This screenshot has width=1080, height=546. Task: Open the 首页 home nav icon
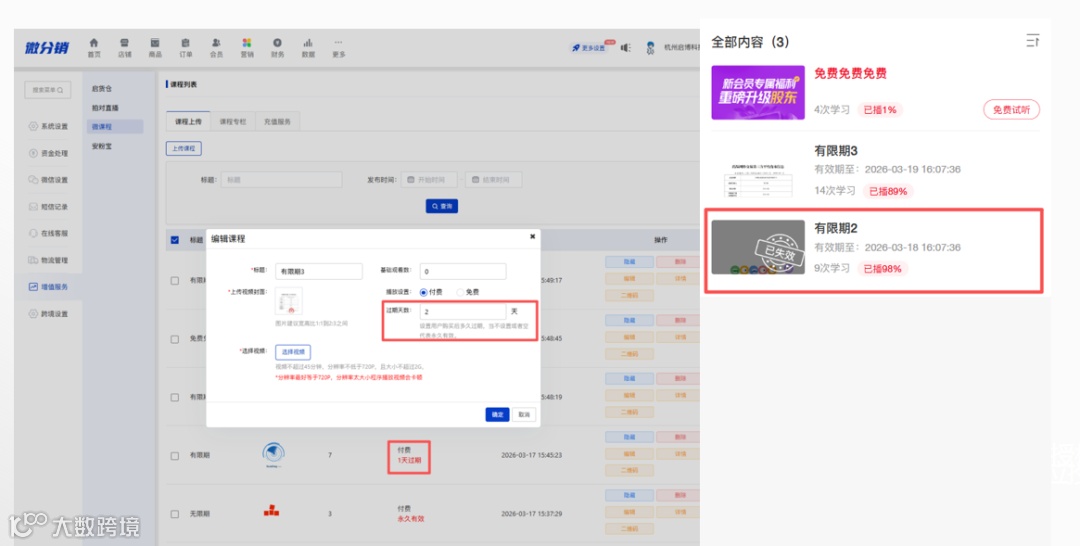[x=94, y=48]
